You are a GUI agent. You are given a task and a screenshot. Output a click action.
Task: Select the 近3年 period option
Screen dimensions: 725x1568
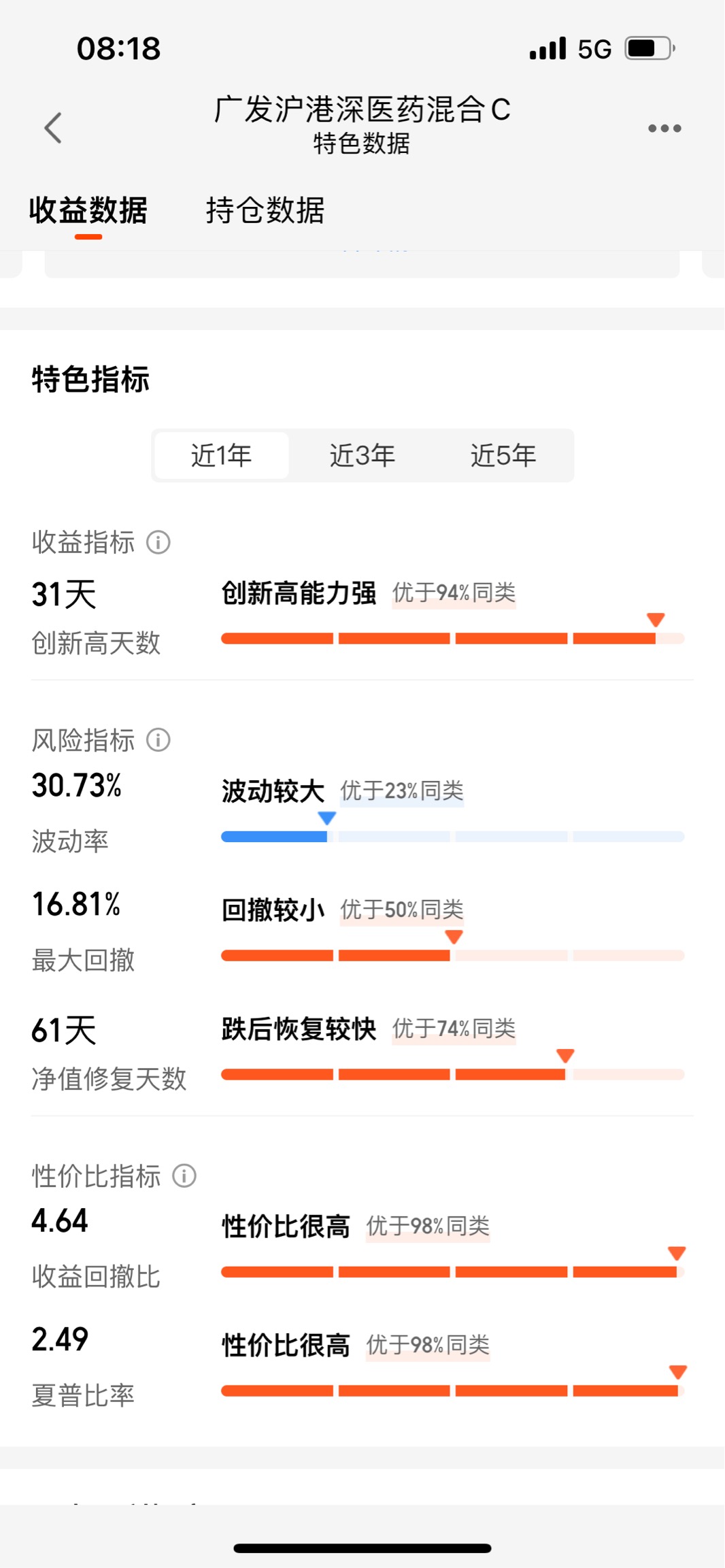362,456
